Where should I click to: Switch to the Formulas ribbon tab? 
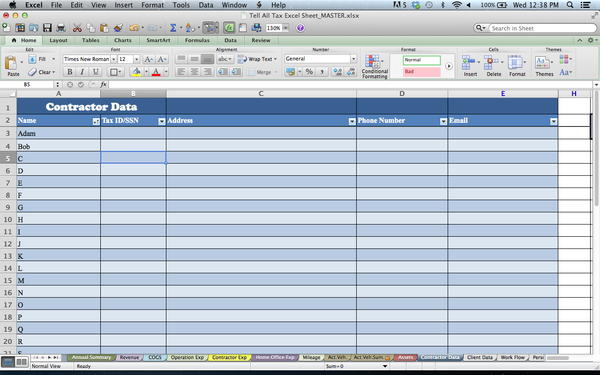(197, 40)
